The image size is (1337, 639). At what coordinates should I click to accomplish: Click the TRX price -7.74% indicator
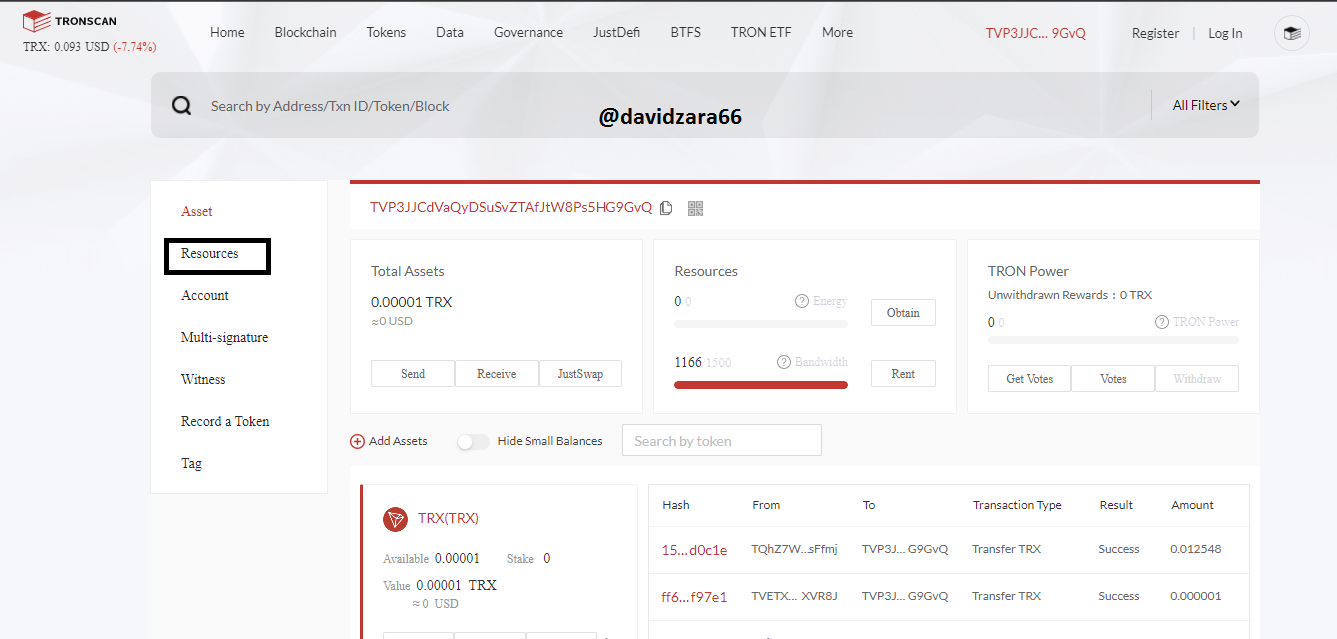[134, 47]
